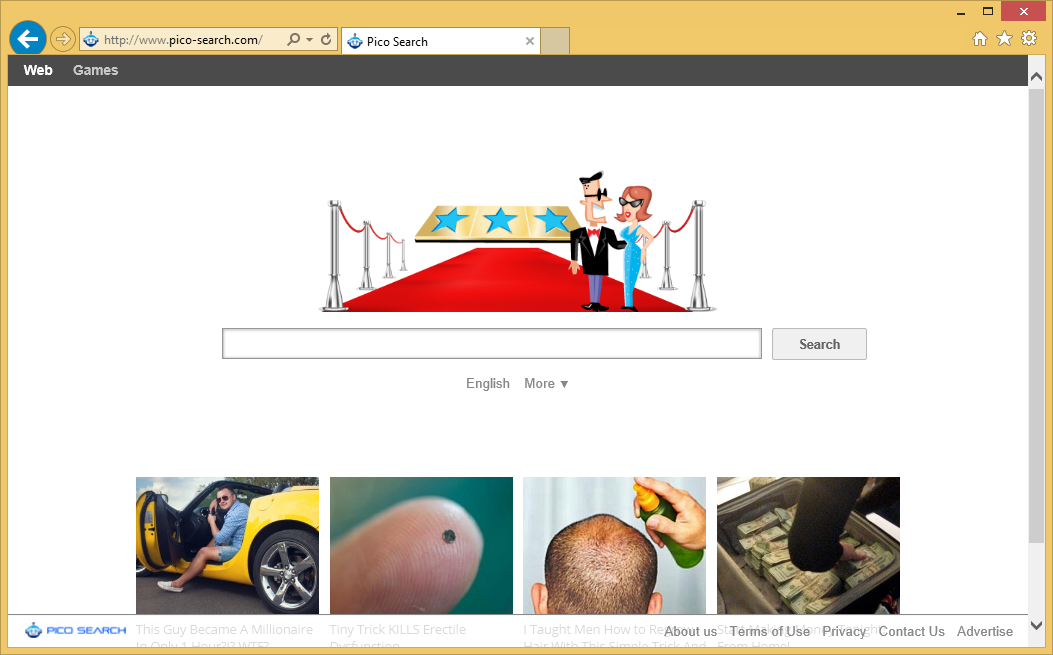Open the browser home page icon

(979, 38)
